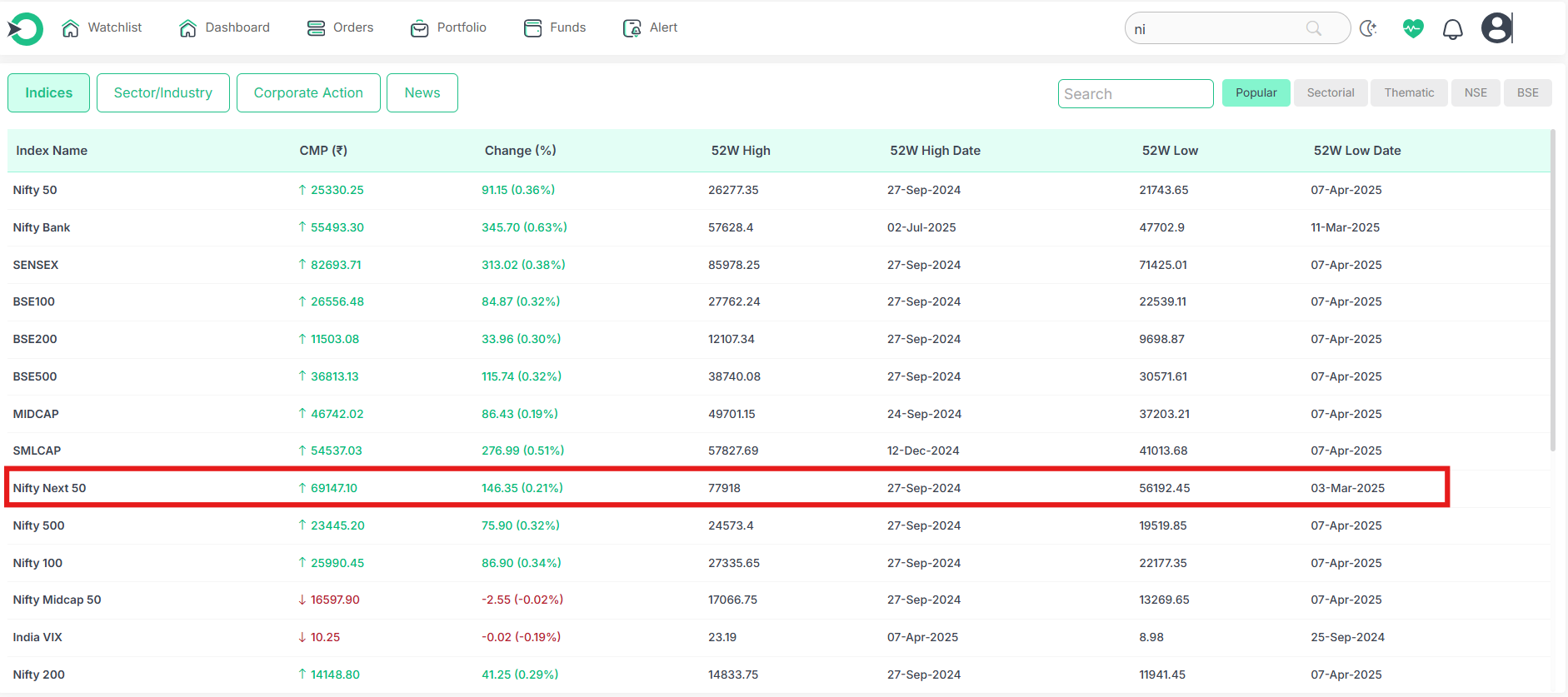Select the Sectorial filter
Screen dimensions: 1568x697
(1330, 92)
